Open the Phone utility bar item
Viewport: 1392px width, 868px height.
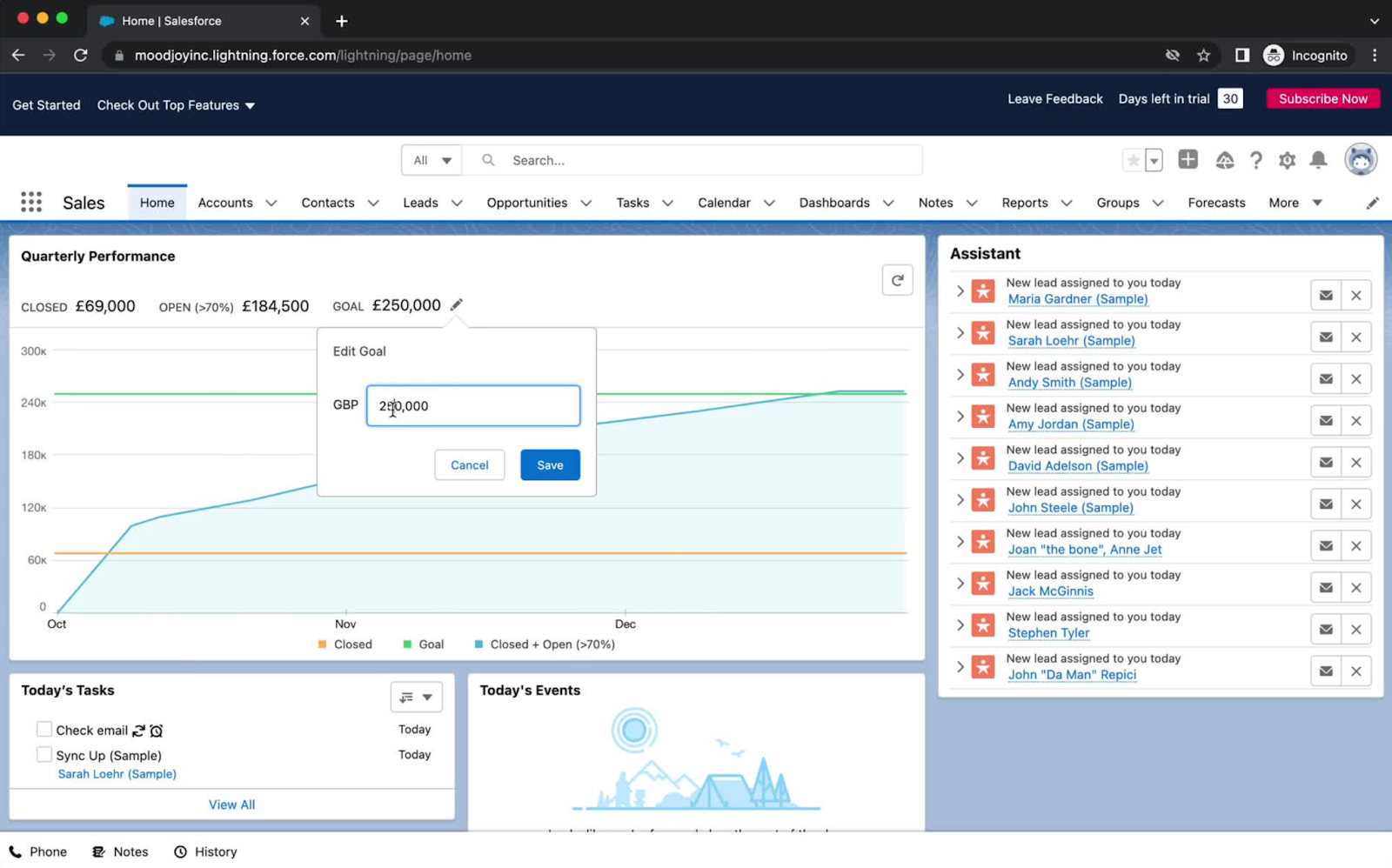tap(38, 851)
